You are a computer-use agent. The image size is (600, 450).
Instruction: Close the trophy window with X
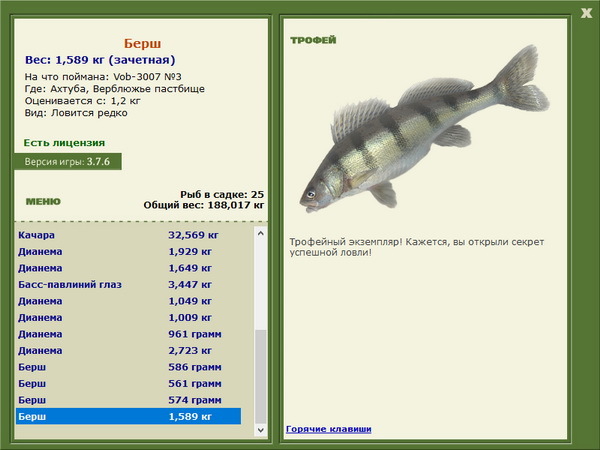tap(586, 13)
